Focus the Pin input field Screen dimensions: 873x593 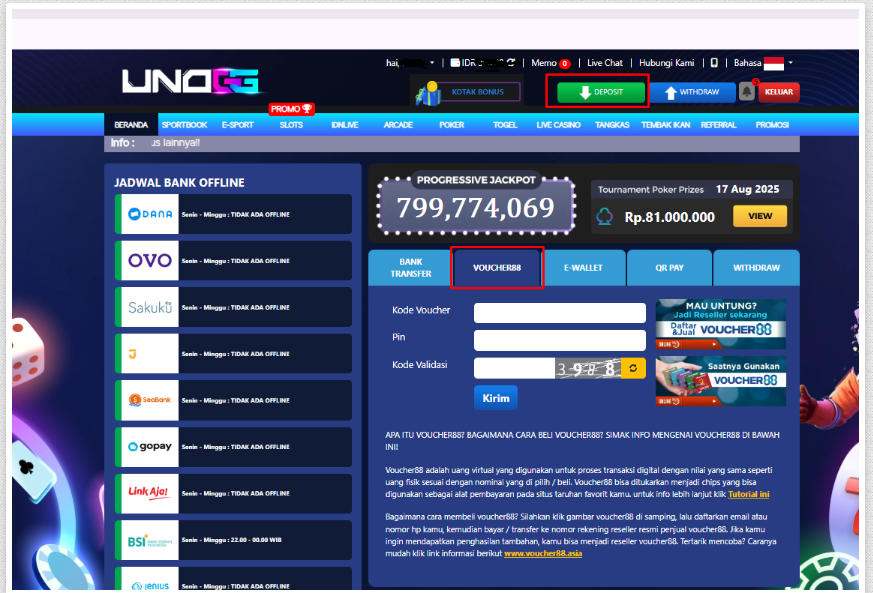[560, 340]
